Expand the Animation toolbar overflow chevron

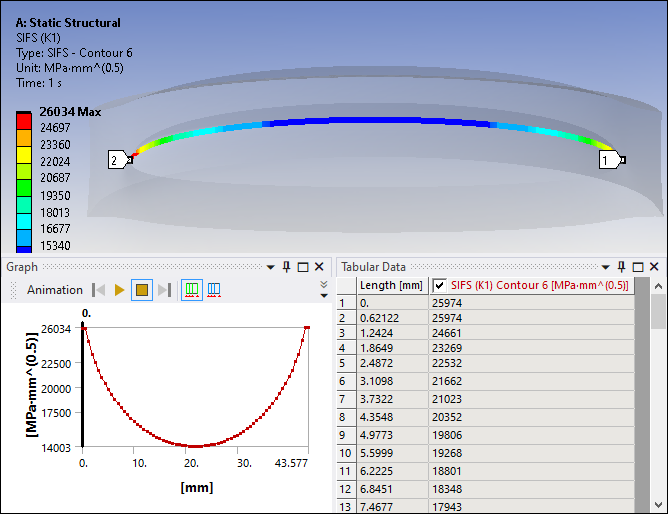pyautogui.click(x=323, y=290)
